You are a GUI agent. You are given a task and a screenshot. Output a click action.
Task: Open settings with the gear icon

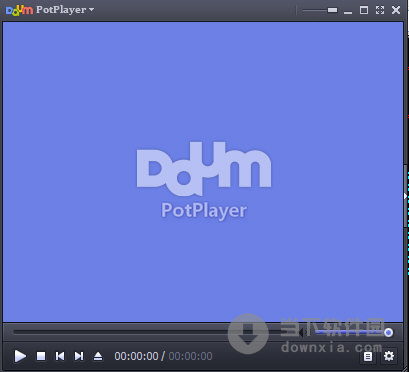pos(389,356)
